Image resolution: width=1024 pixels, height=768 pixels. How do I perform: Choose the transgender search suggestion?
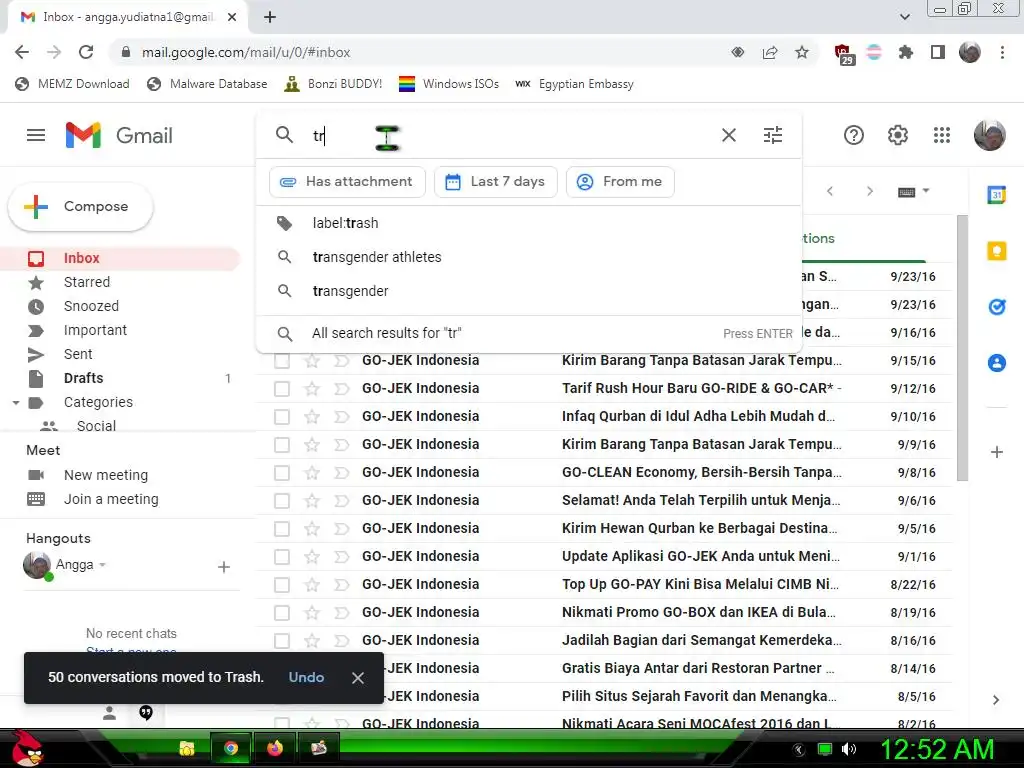pyautogui.click(x=529, y=291)
